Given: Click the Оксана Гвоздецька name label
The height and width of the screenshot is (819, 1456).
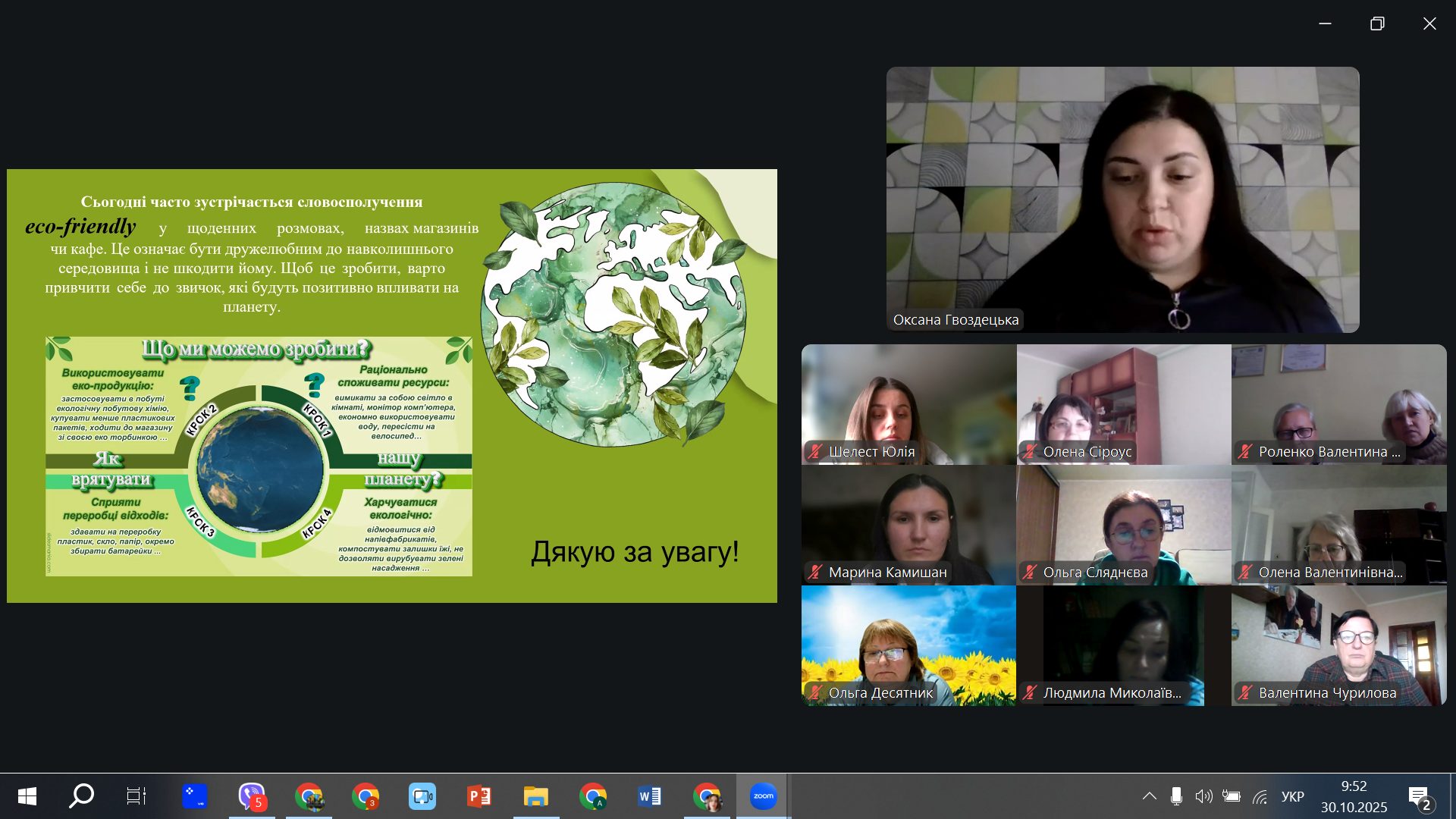Looking at the screenshot, I should click(955, 319).
